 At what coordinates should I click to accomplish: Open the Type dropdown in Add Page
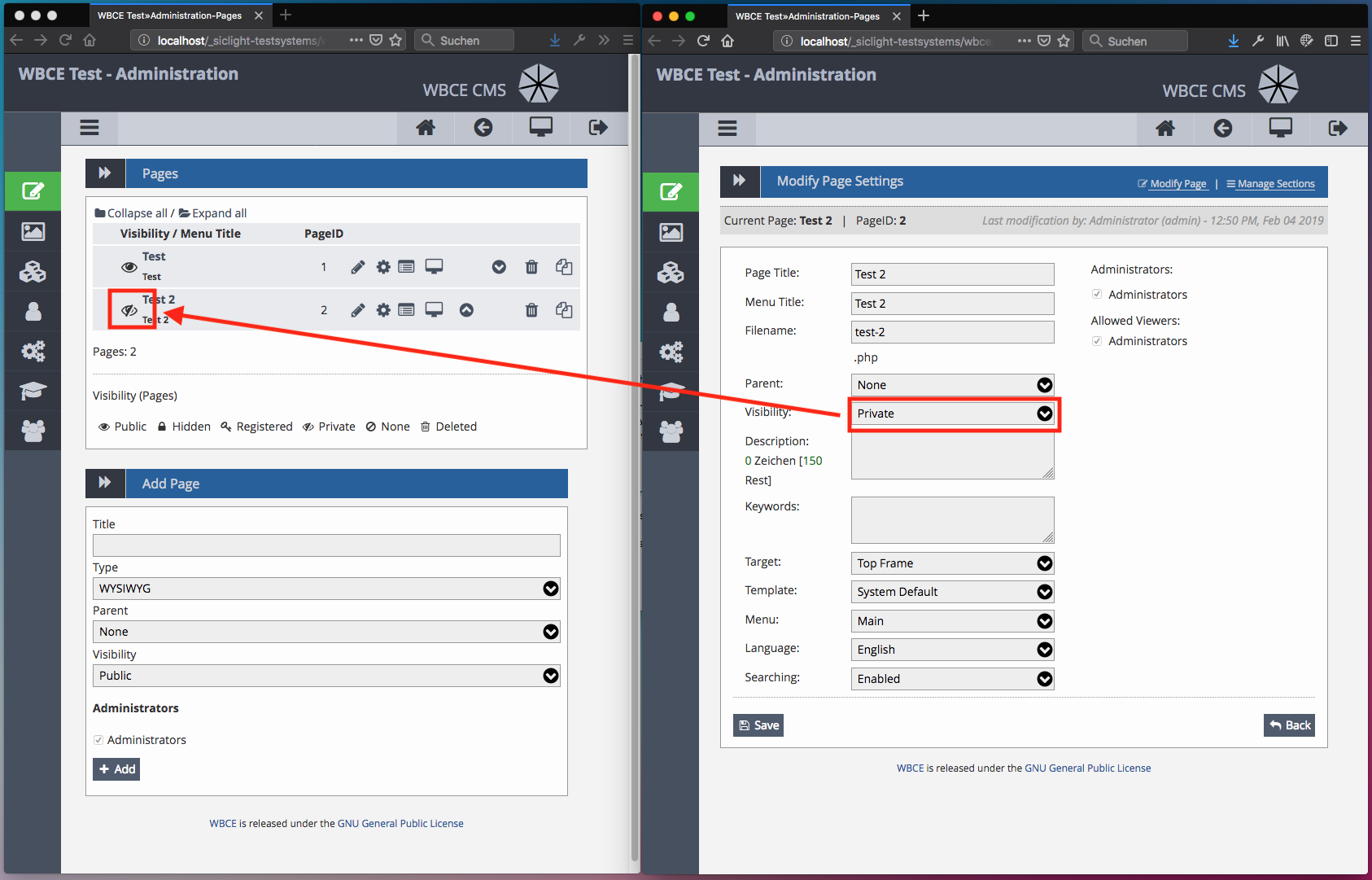326,588
